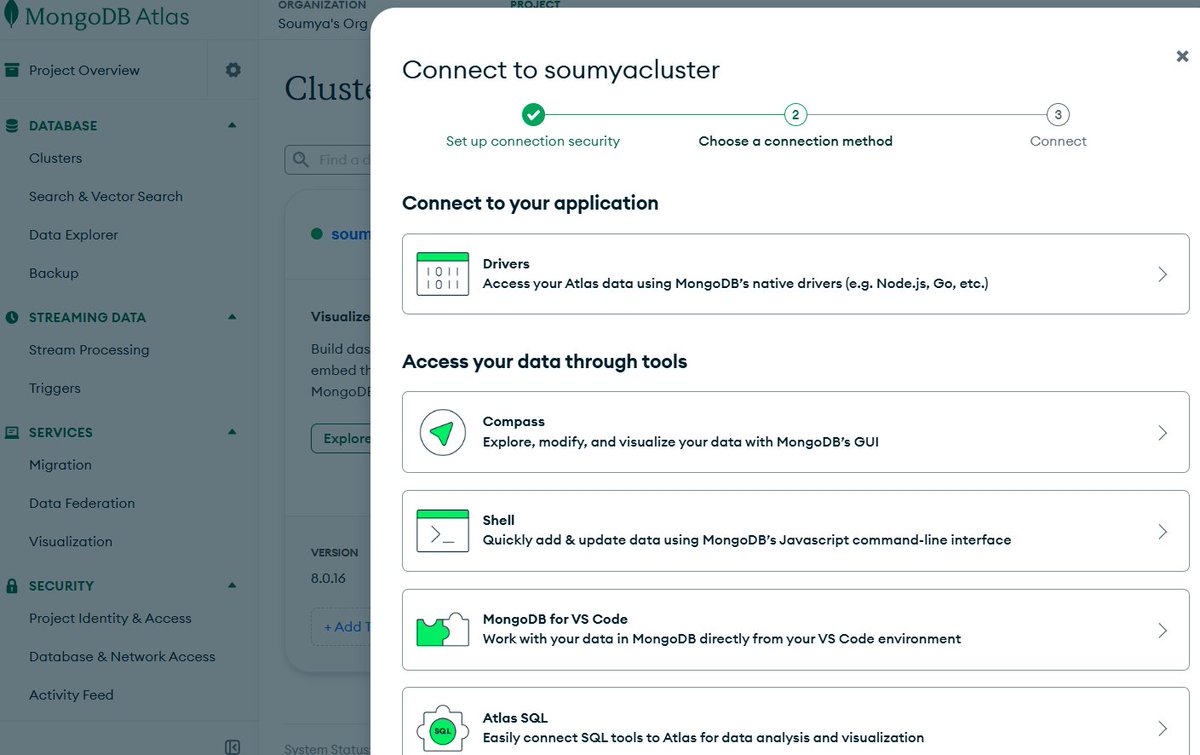Open Shell option chevron

pos(1162,532)
